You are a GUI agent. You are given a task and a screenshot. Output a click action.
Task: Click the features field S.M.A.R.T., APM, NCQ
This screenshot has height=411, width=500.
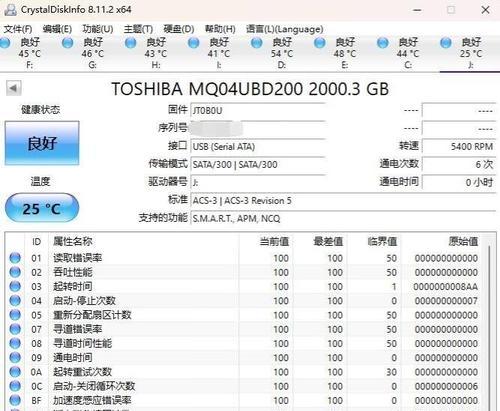point(343,219)
